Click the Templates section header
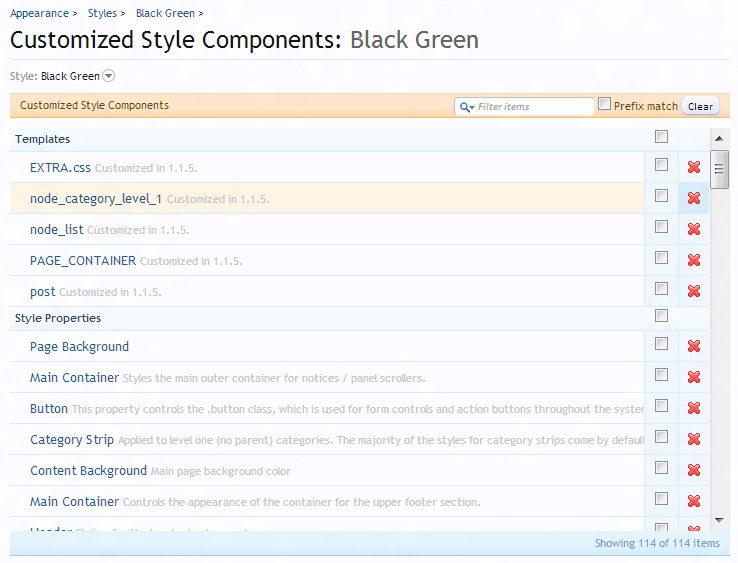This screenshot has width=738, height=563. [42, 139]
